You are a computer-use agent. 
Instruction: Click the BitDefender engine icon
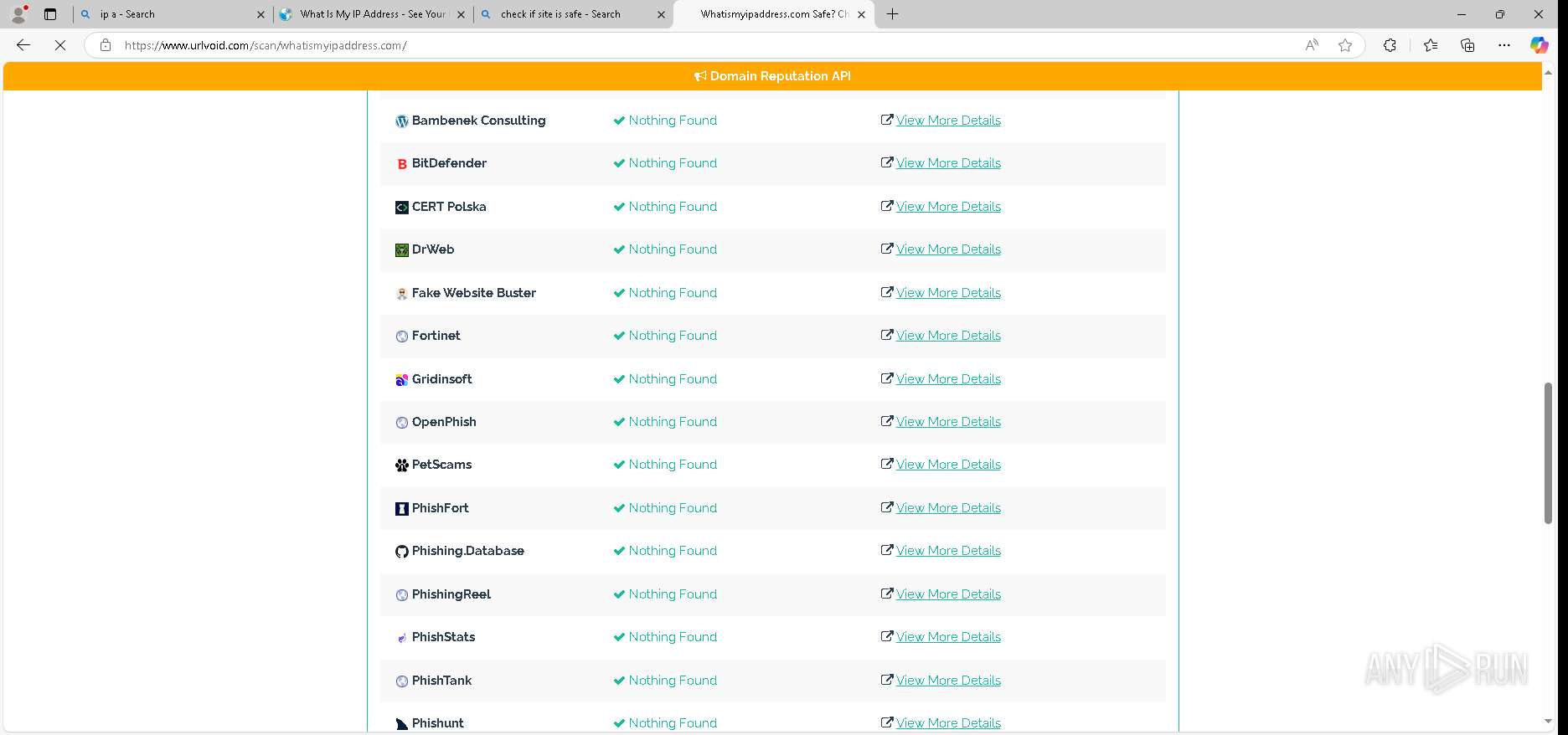402,164
